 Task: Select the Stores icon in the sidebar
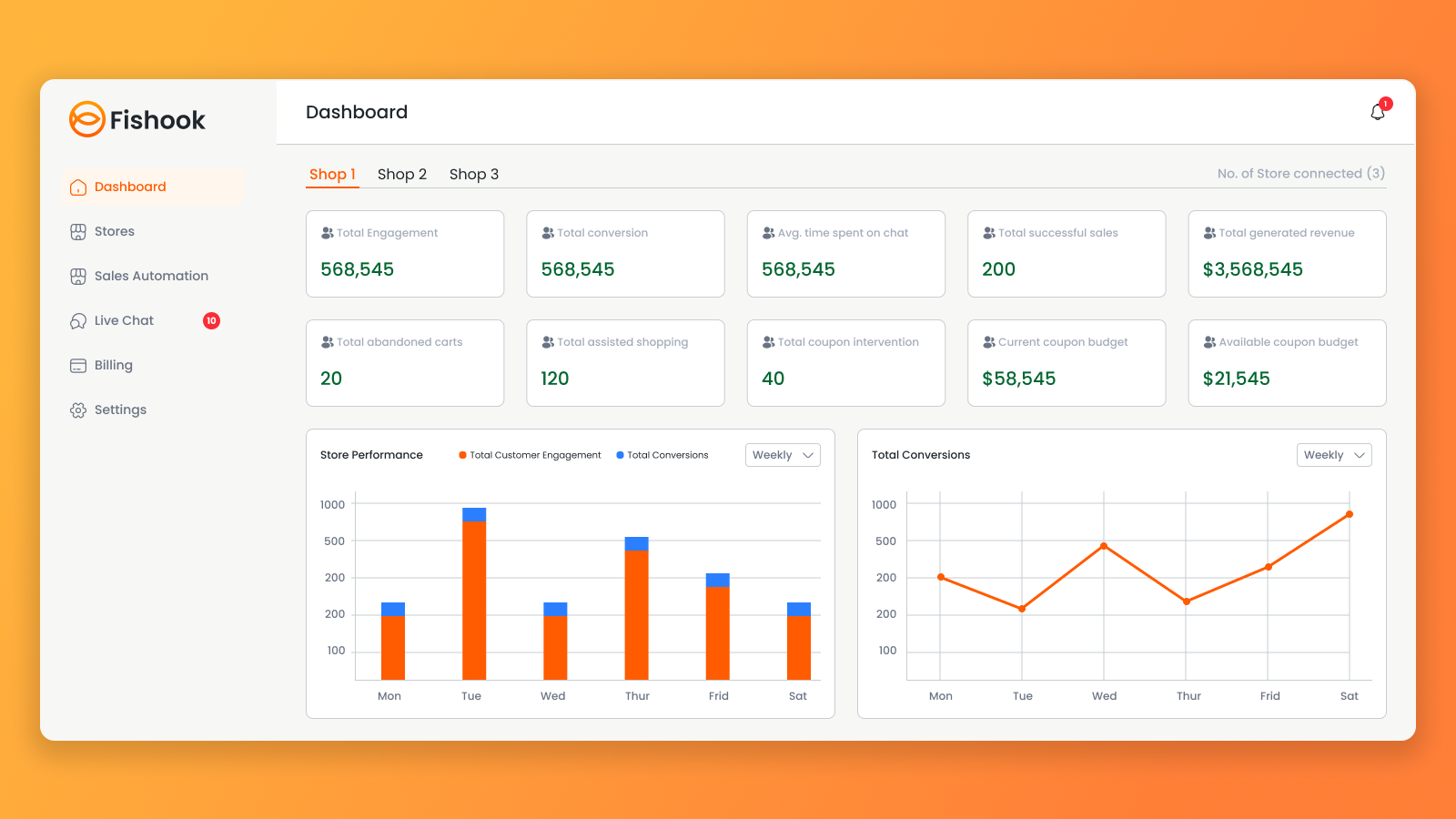pos(78,231)
